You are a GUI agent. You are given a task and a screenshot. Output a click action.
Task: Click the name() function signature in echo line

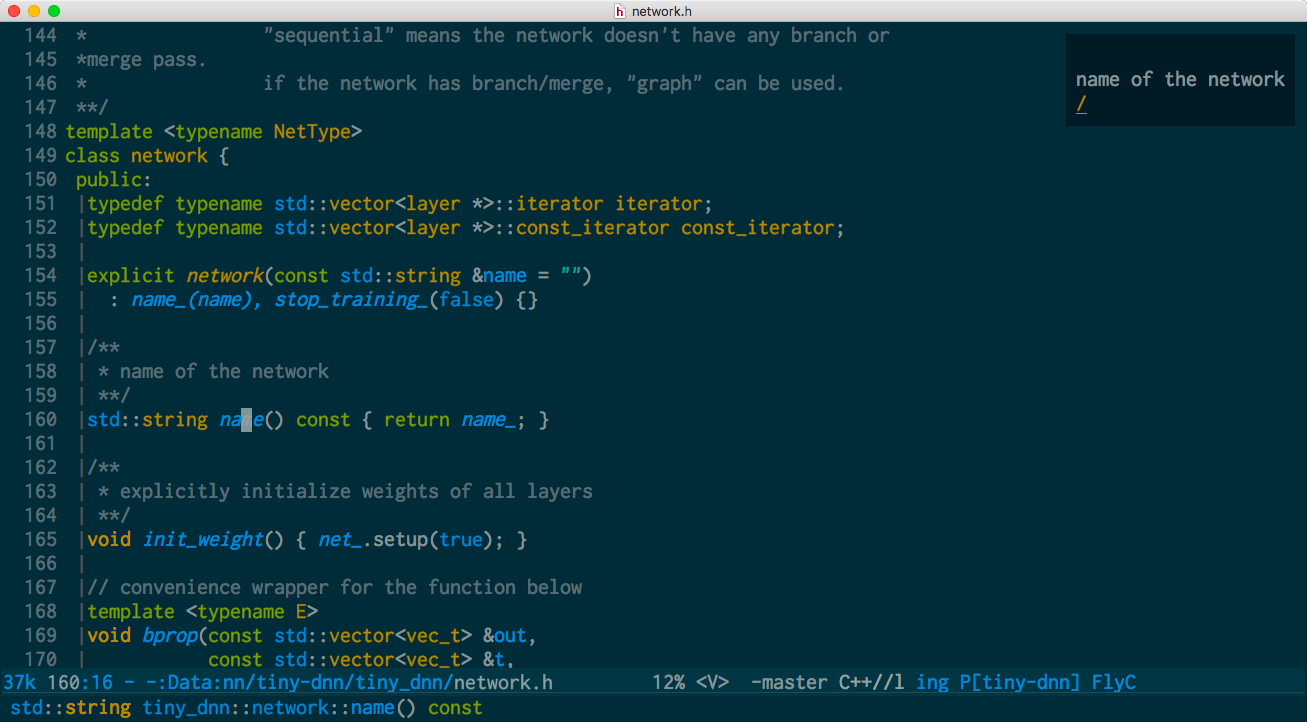[x=240, y=707]
